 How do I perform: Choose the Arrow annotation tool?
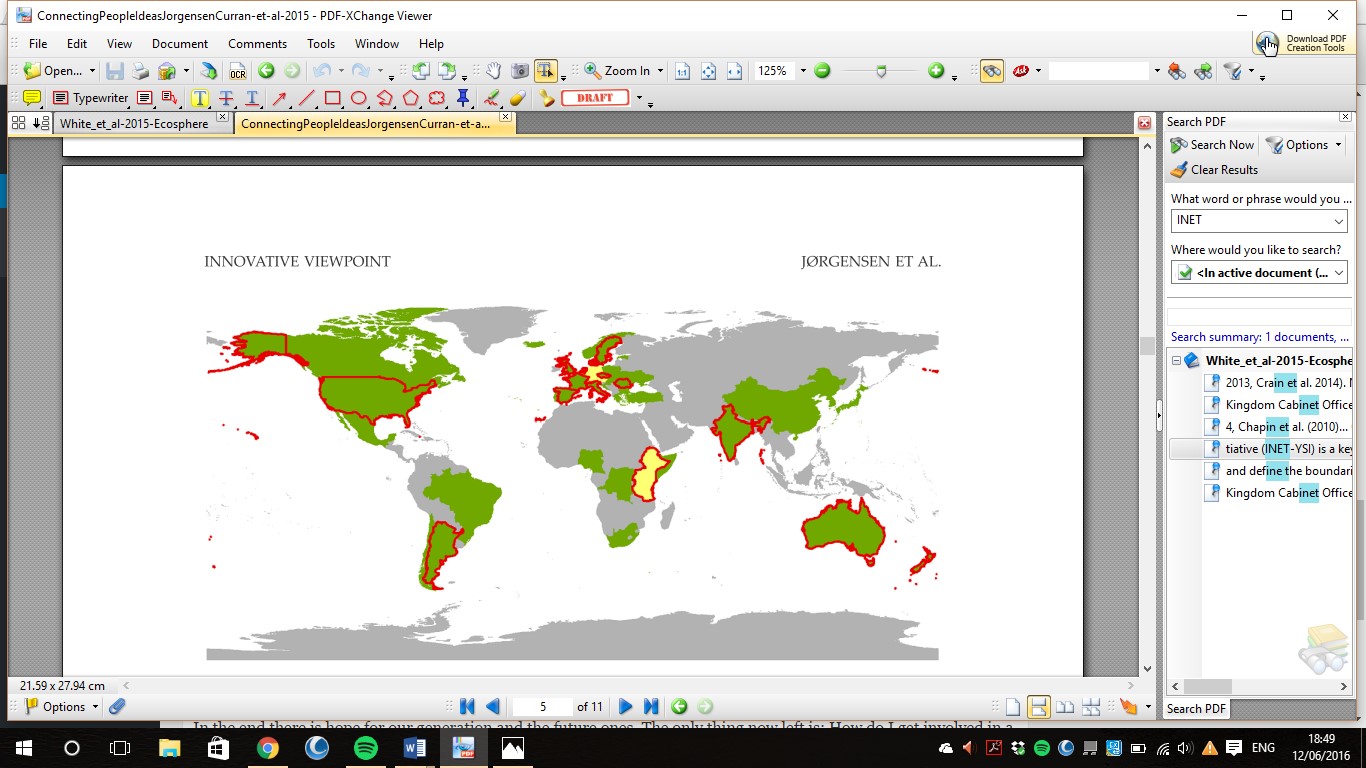coord(280,98)
